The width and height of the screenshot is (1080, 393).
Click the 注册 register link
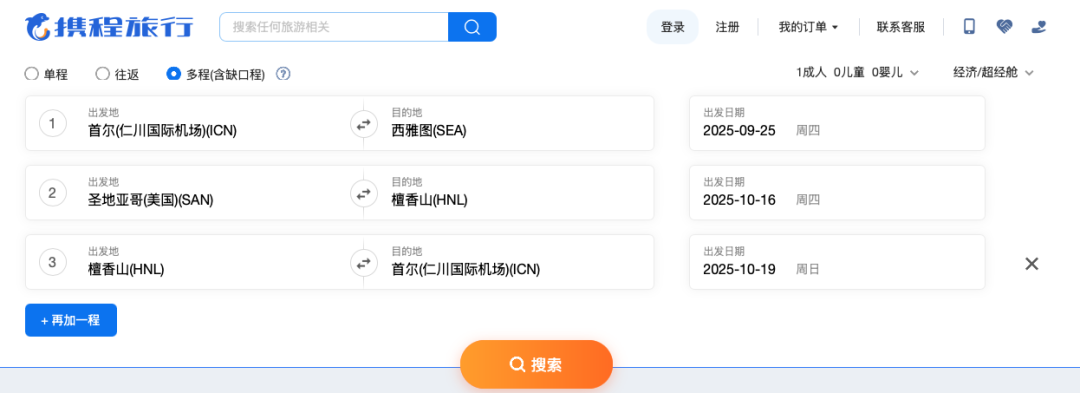pos(727,27)
